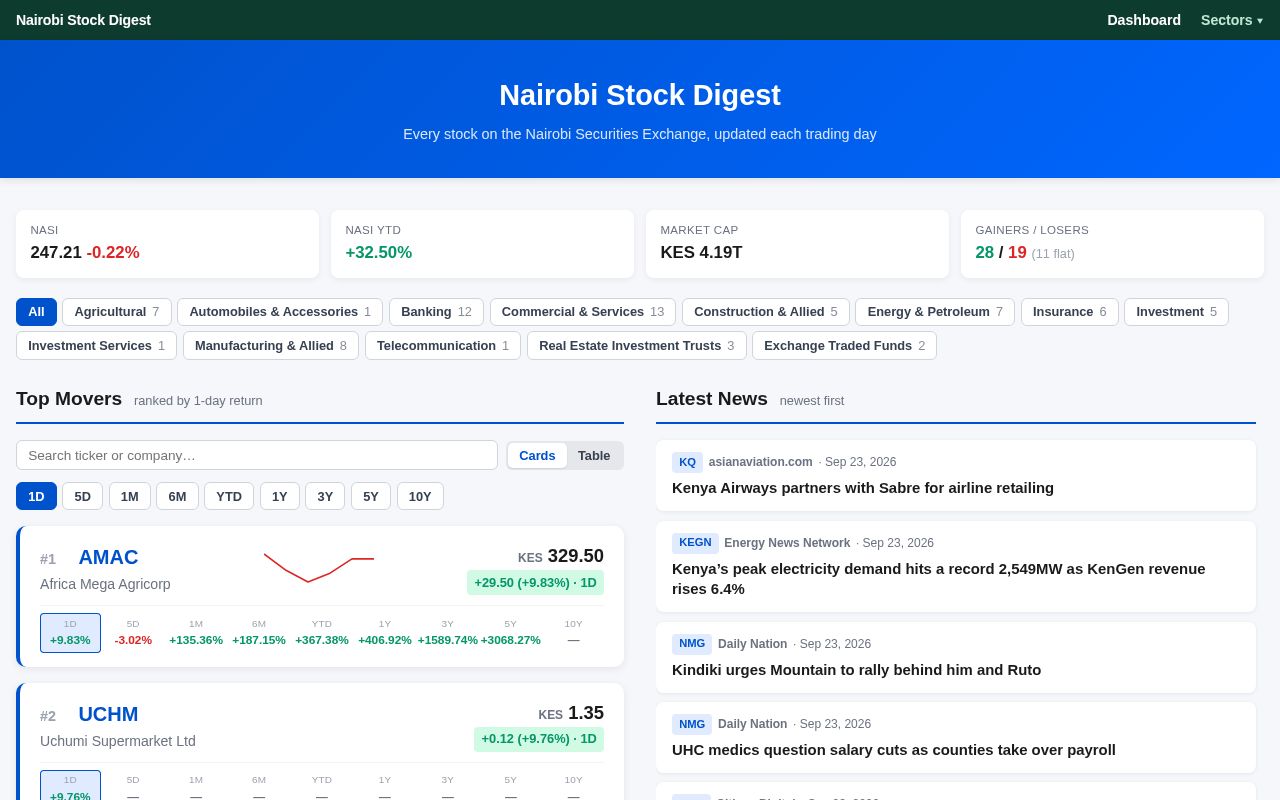Filter by Energy & Petroleum sector

[935, 312]
